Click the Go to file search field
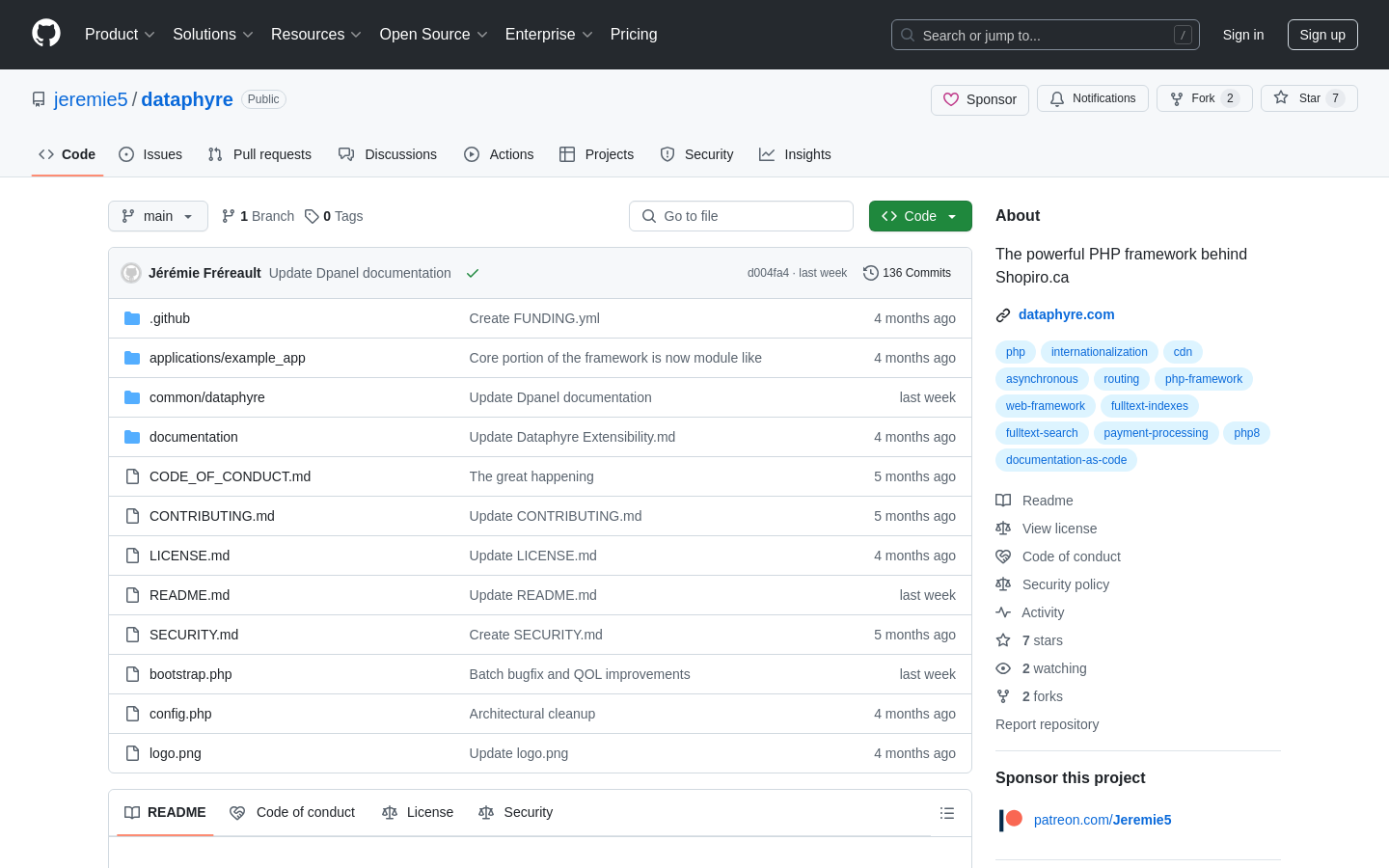Screen dimensions: 1389x868 coord(741,216)
